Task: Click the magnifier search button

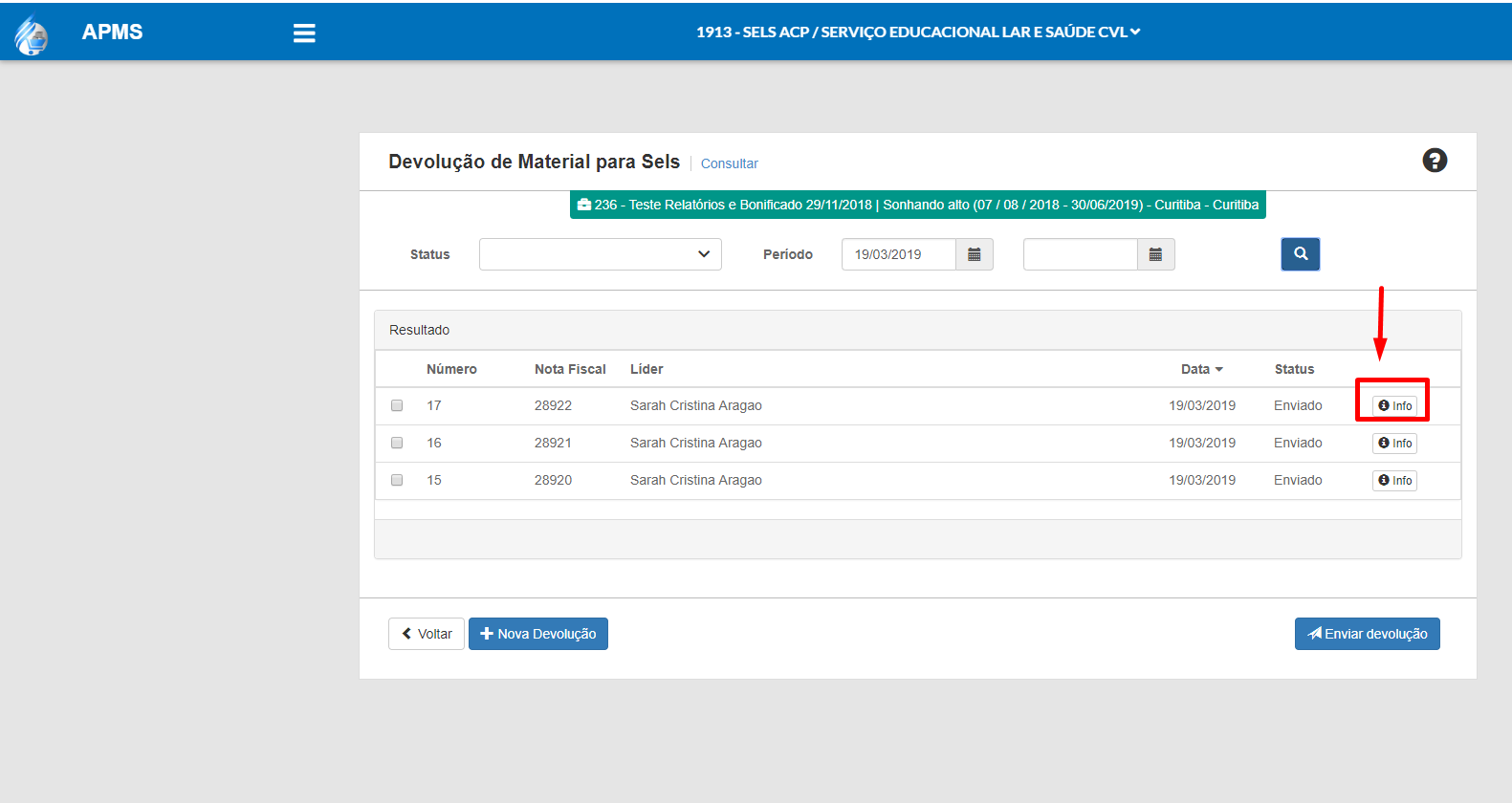Action: [x=1301, y=254]
